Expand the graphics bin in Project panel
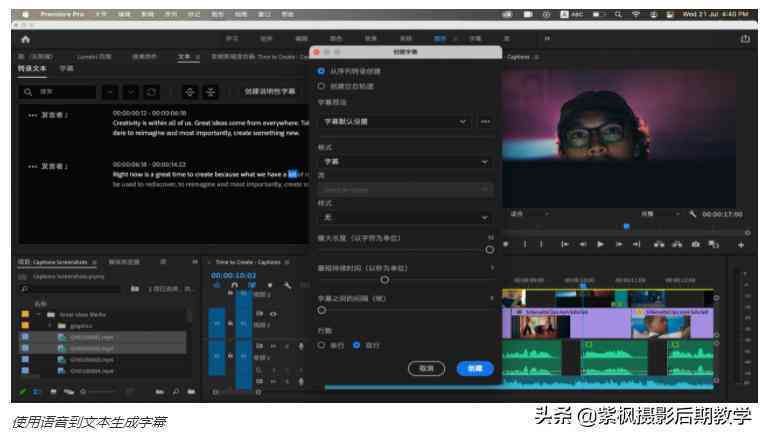Screen dimensions: 764x438 pos(50,326)
